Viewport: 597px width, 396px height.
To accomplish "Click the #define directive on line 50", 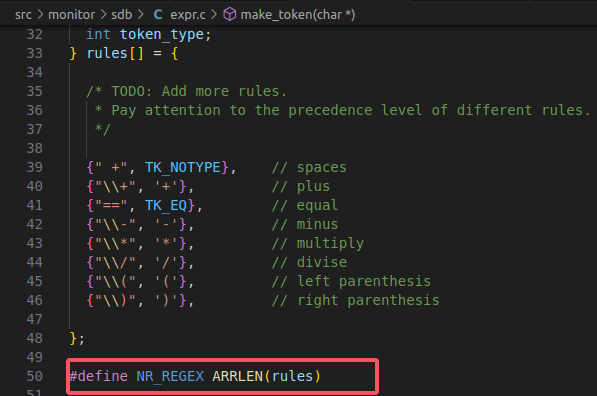I will coord(99,377).
